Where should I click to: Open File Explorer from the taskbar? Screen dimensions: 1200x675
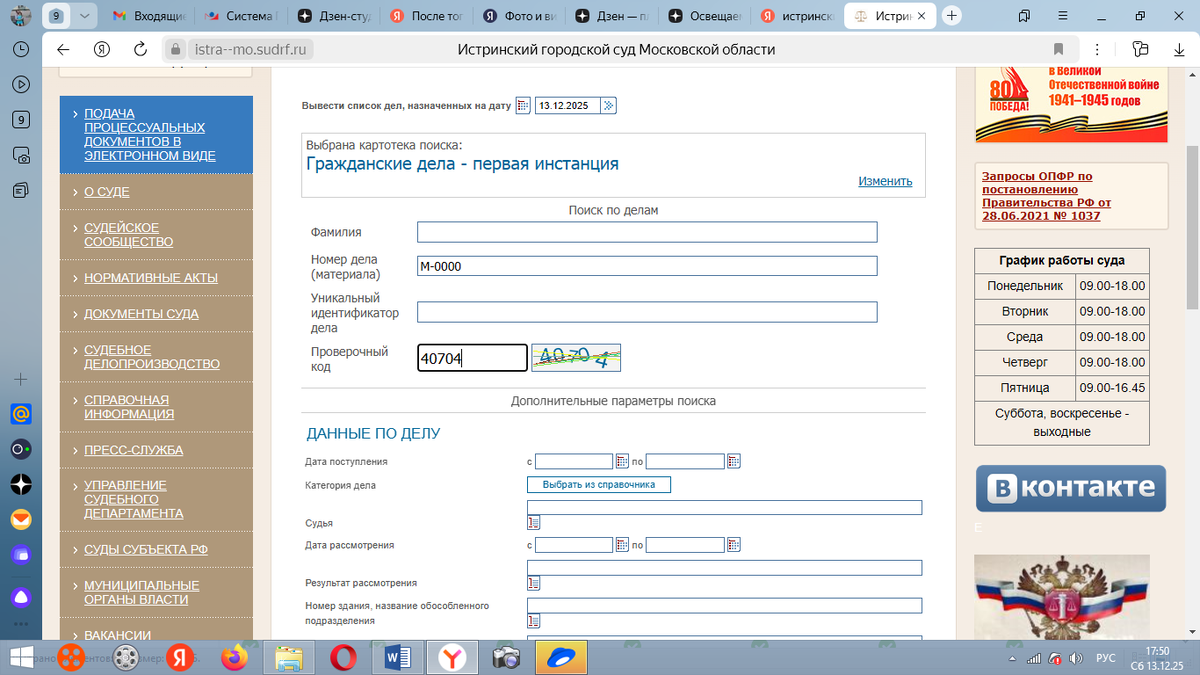tap(289, 657)
